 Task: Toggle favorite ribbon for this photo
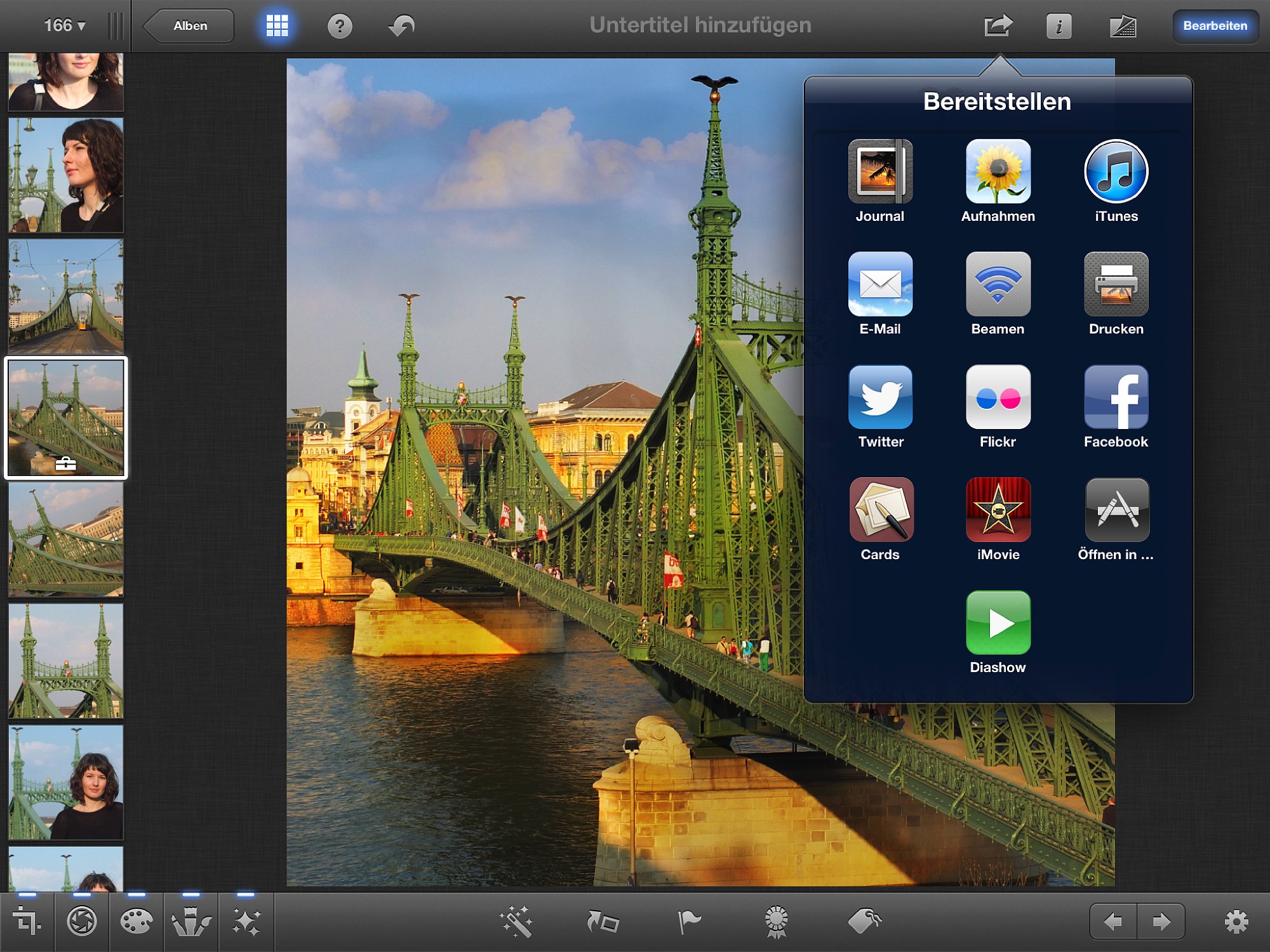(x=776, y=922)
